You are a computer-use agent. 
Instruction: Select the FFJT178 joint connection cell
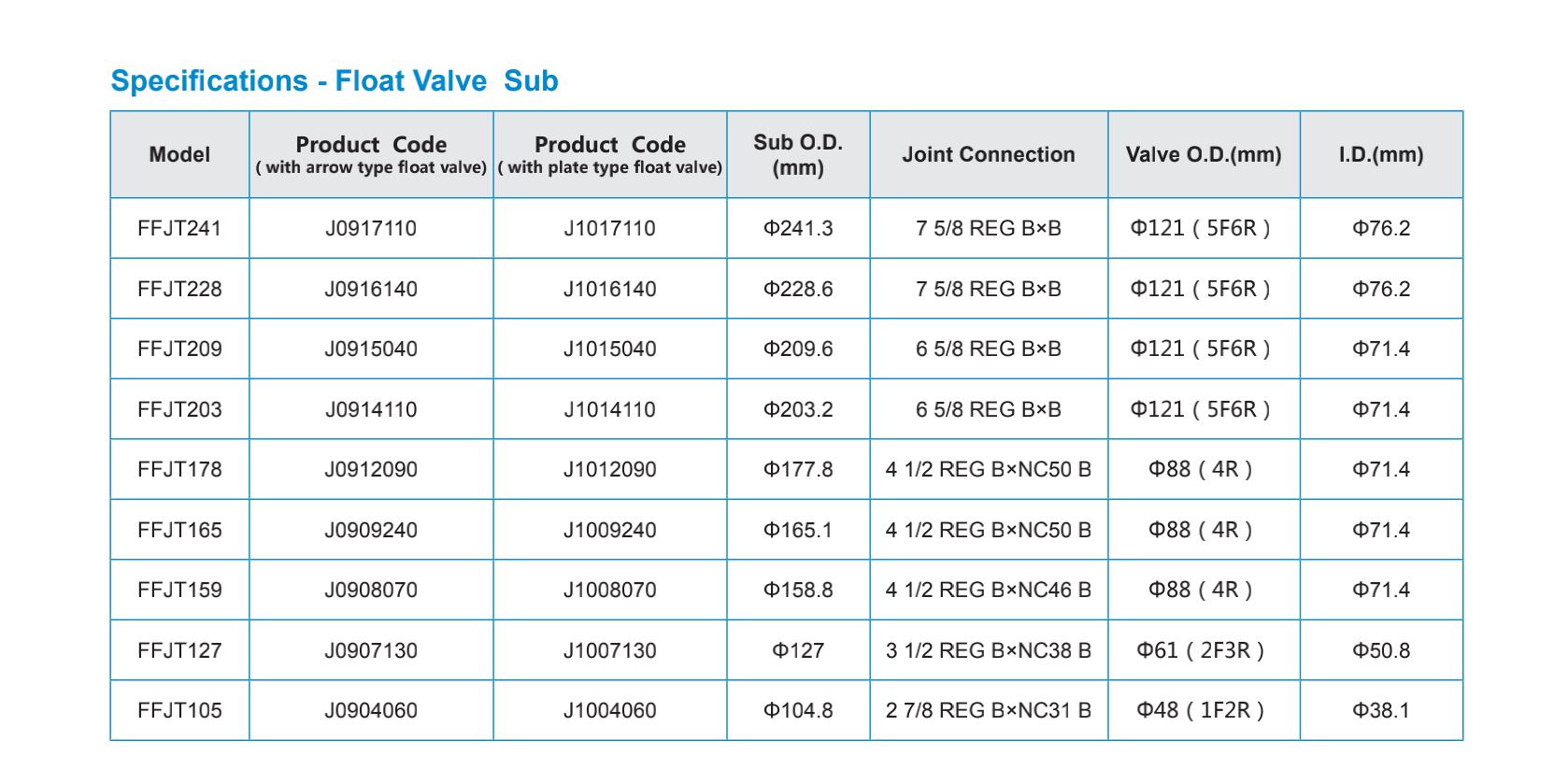click(x=988, y=470)
